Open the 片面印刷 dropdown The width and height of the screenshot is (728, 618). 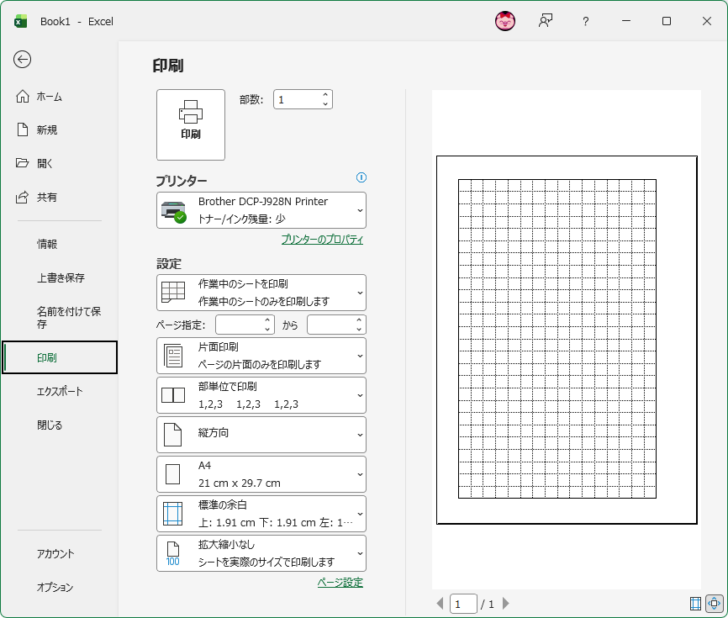(261, 356)
